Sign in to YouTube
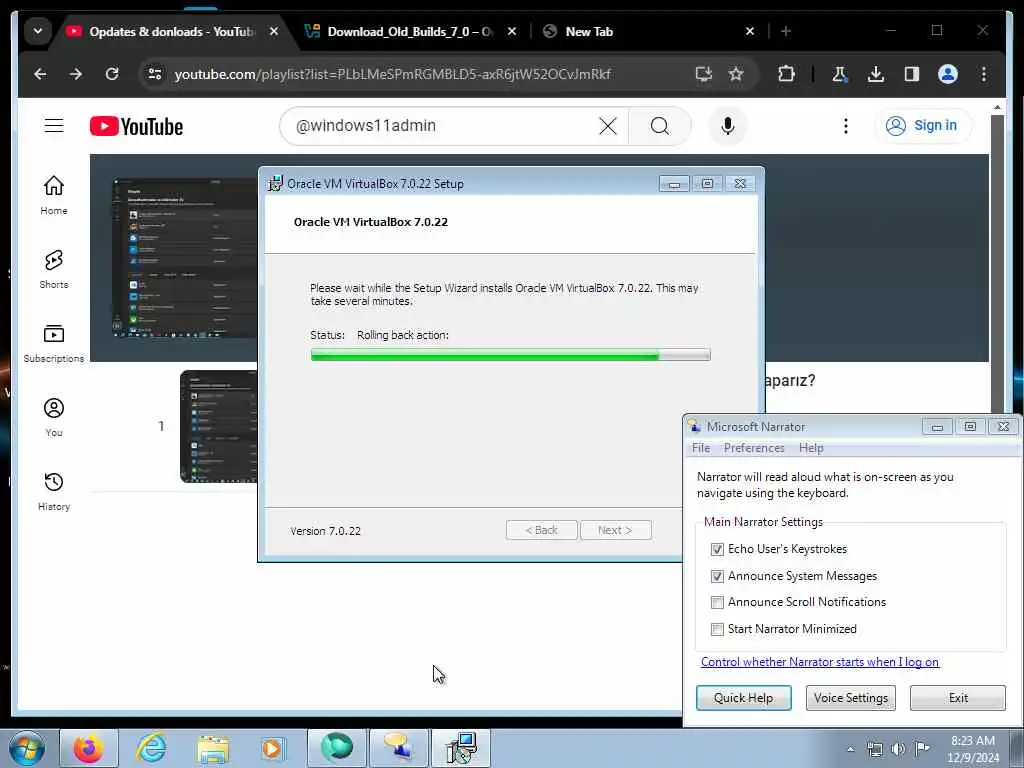The width and height of the screenshot is (1024, 768). (922, 125)
